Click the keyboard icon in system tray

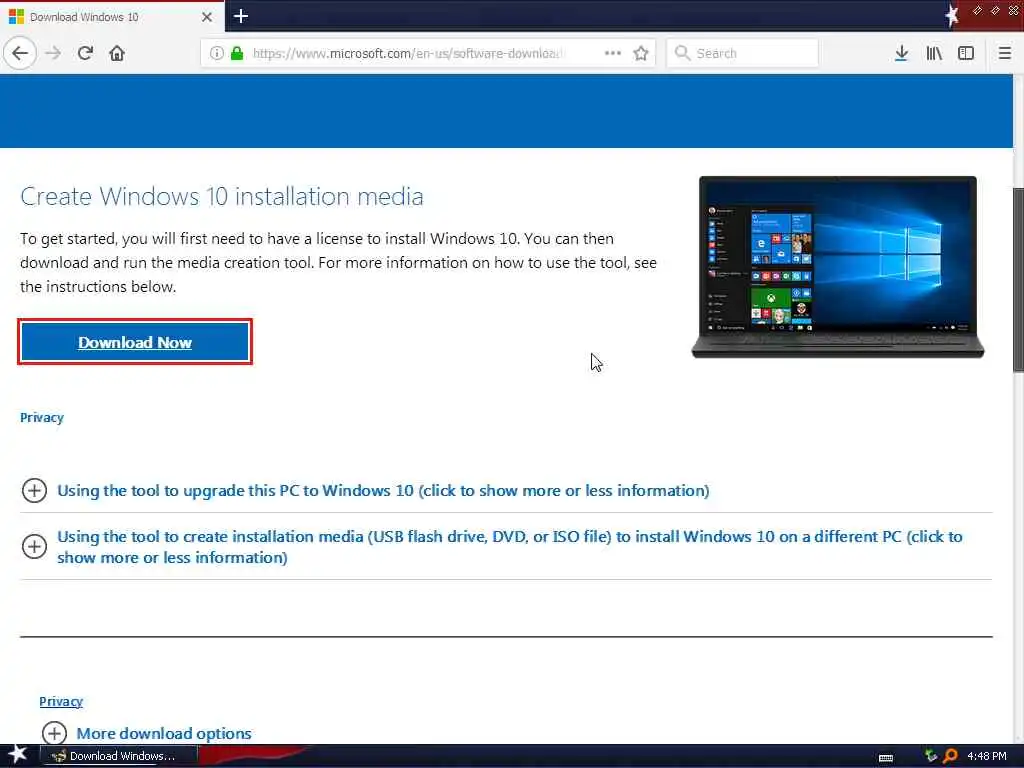886,758
